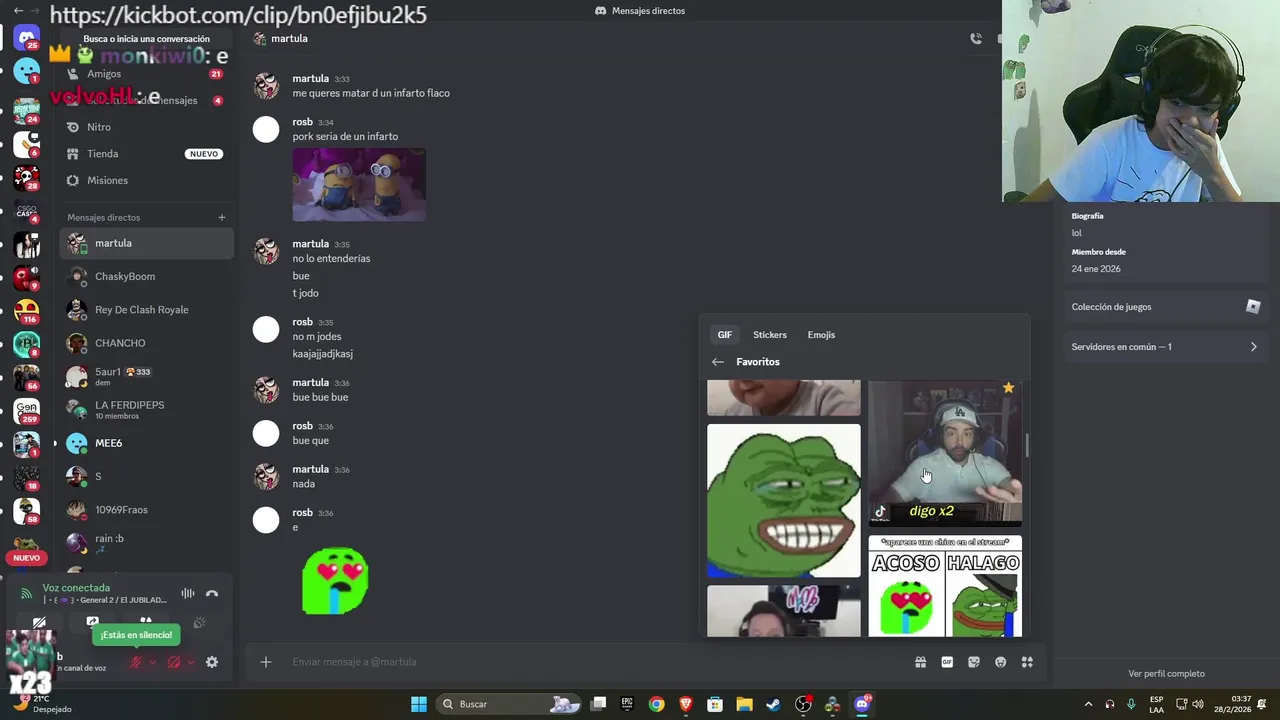Open the Minions GIF in chat

click(359, 185)
